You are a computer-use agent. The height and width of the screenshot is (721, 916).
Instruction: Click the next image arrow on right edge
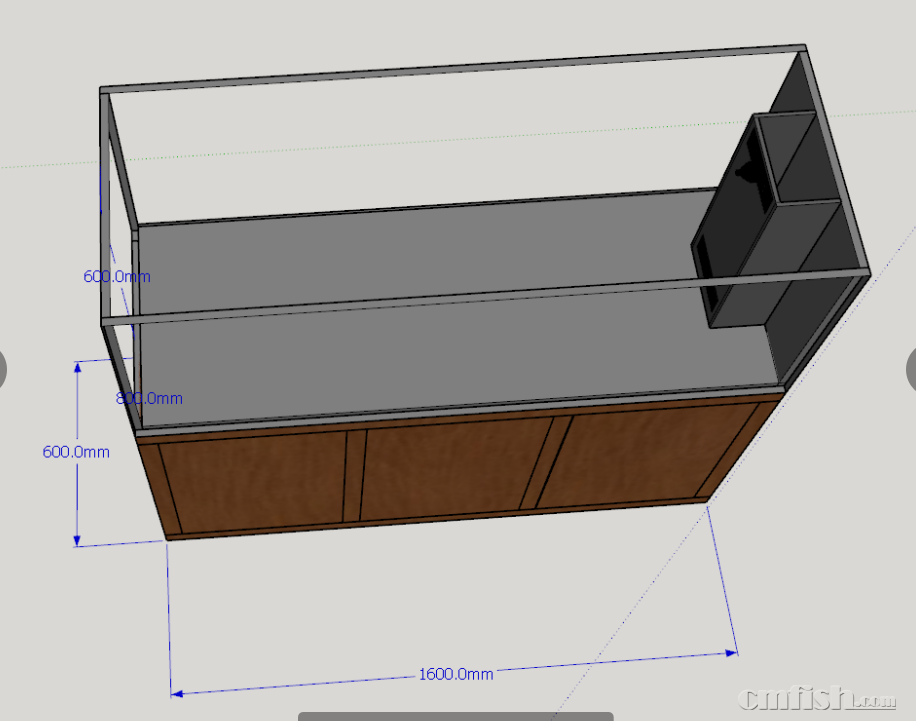[x=911, y=369]
